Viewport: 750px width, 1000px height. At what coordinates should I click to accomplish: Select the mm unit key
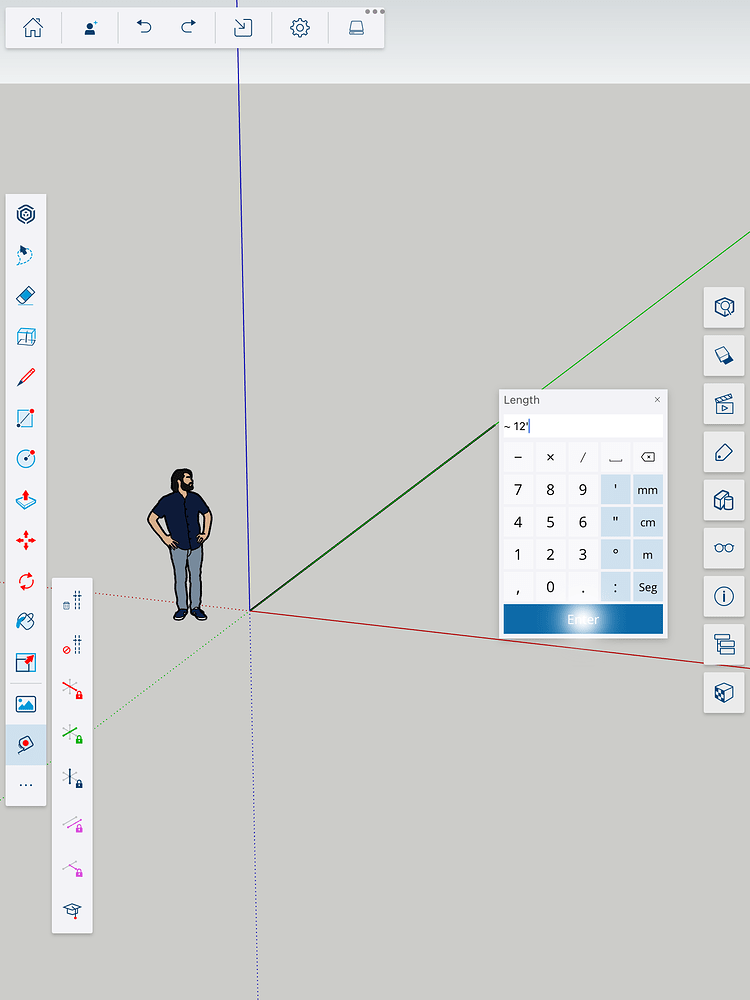(647, 490)
